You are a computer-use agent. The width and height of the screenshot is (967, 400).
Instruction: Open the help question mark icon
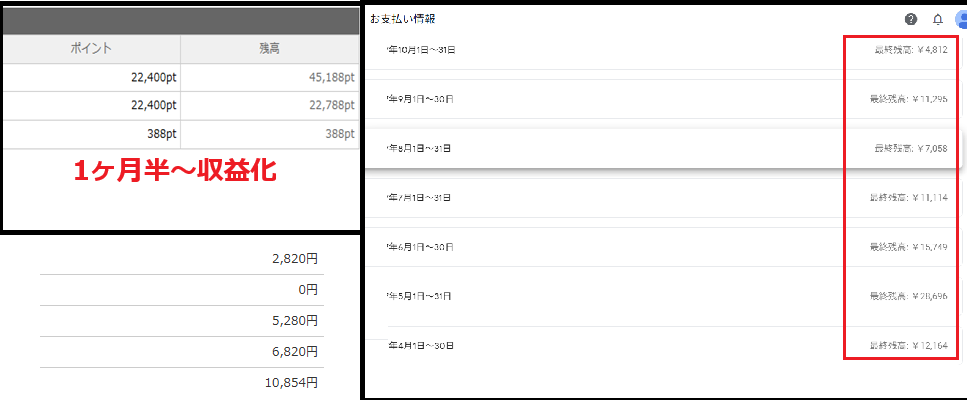click(x=911, y=19)
